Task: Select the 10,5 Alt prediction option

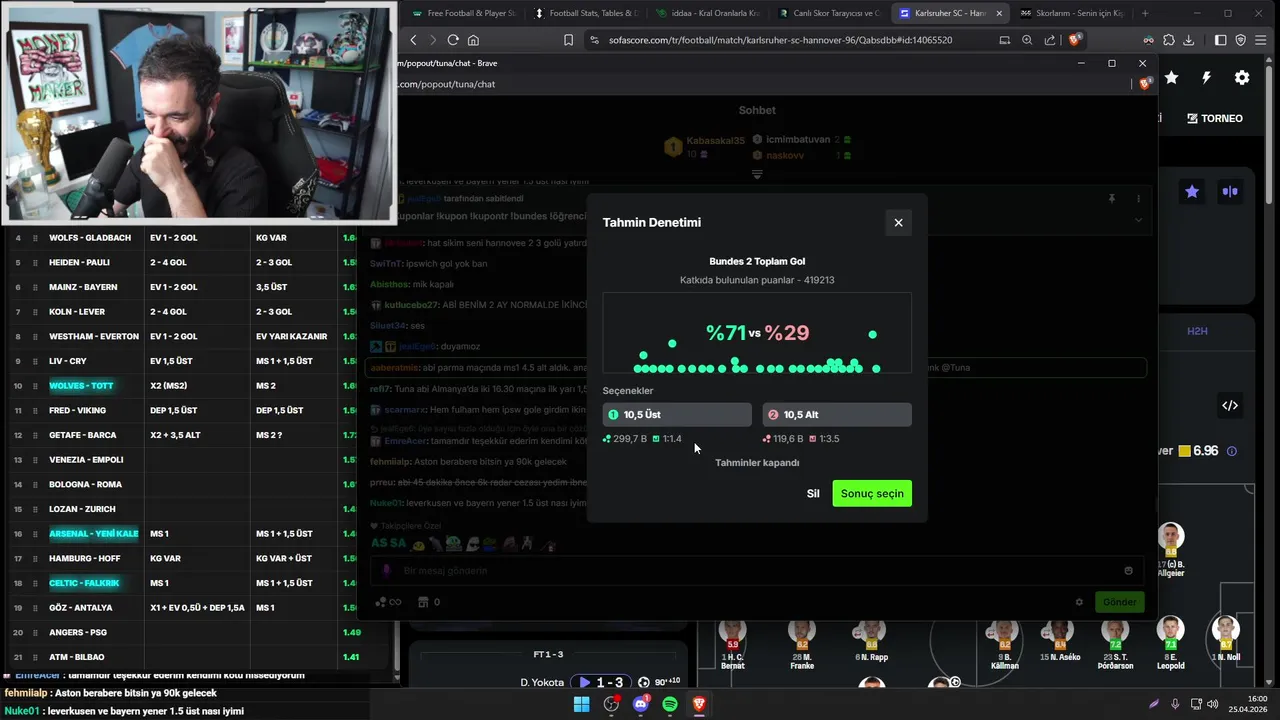Action: (x=837, y=414)
